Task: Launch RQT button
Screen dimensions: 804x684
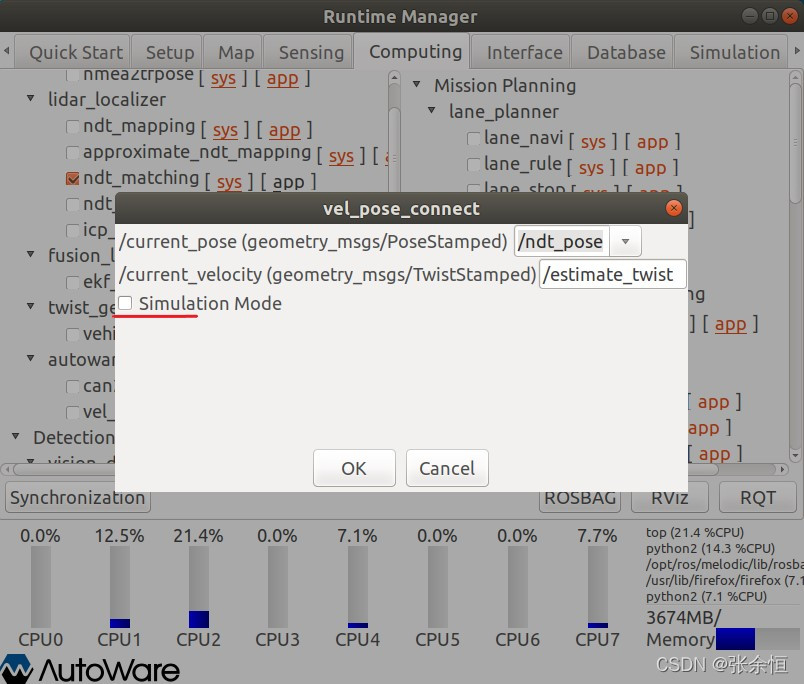Action: click(757, 497)
